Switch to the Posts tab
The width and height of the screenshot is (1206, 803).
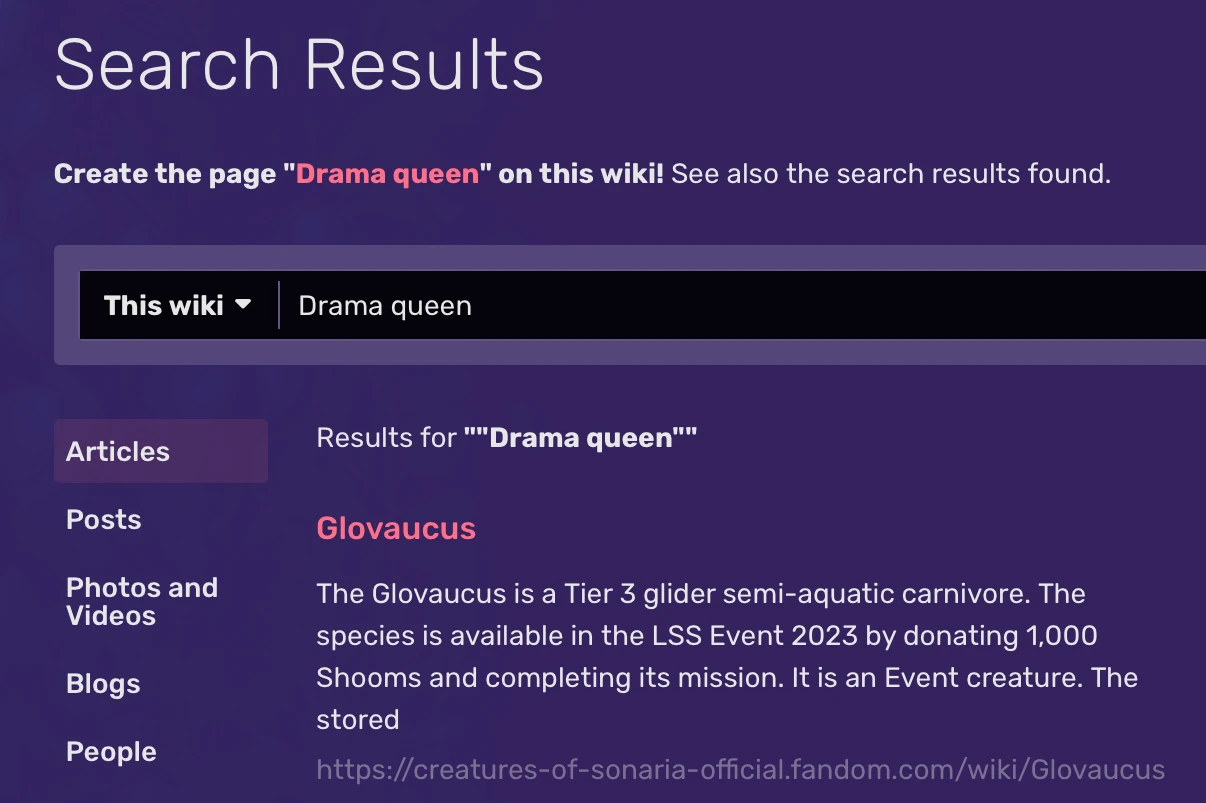104,519
